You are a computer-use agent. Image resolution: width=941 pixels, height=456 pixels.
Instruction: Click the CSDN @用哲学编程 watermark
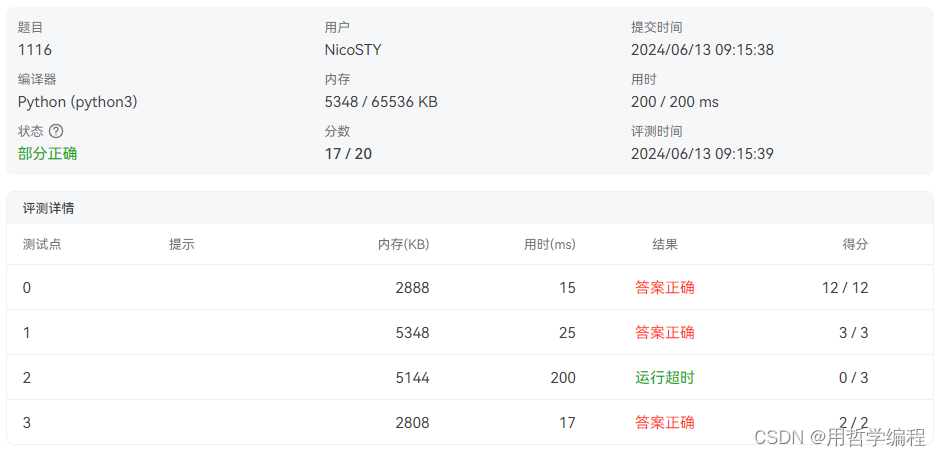[840, 437]
